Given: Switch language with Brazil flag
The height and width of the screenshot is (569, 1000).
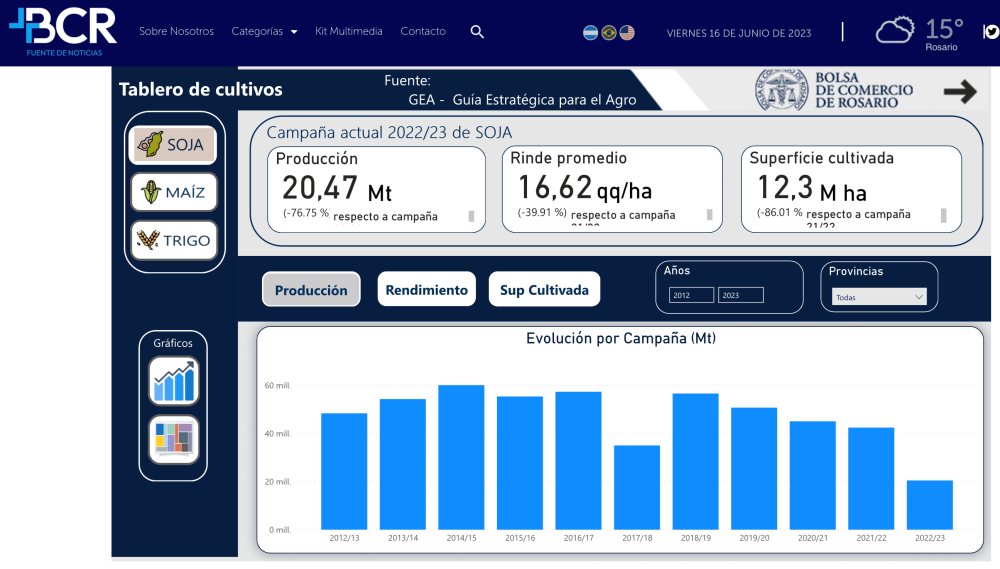Looking at the screenshot, I should [609, 33].
